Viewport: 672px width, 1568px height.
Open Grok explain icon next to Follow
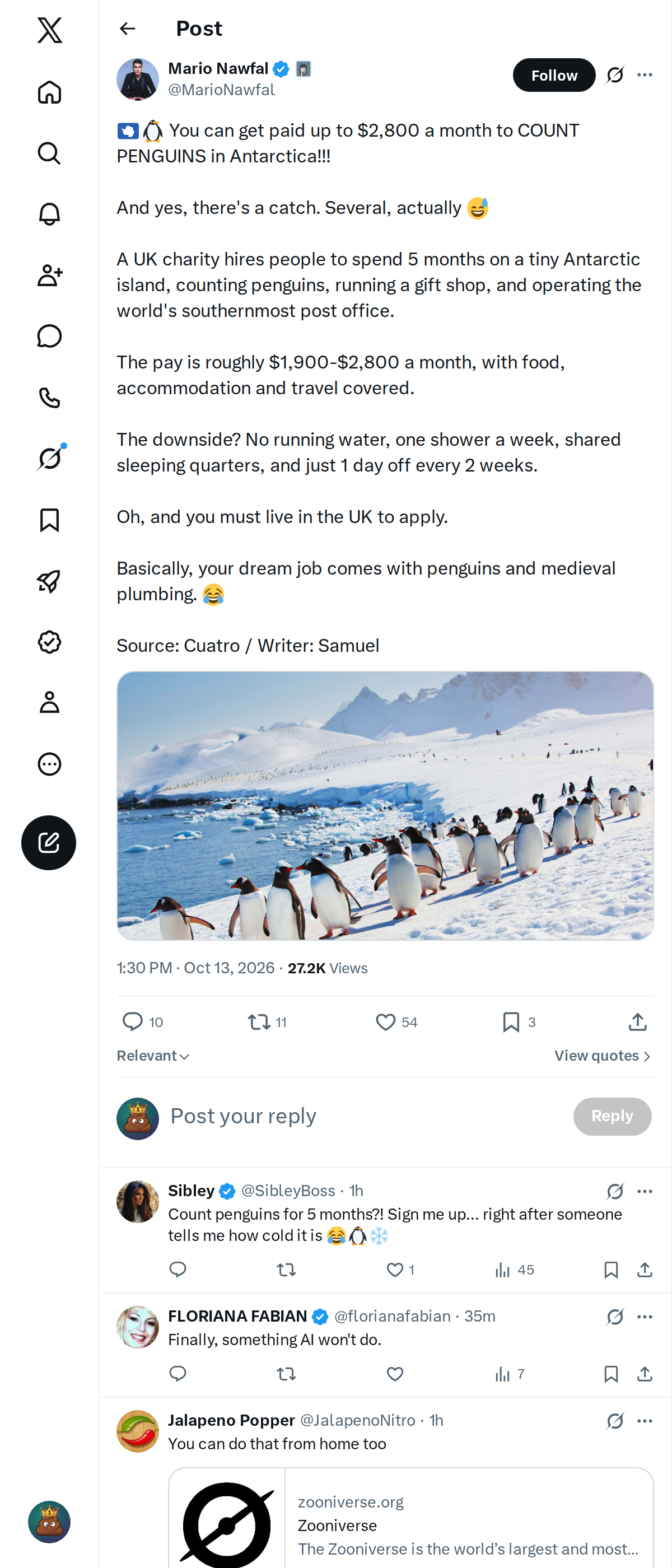pos(615,75)
